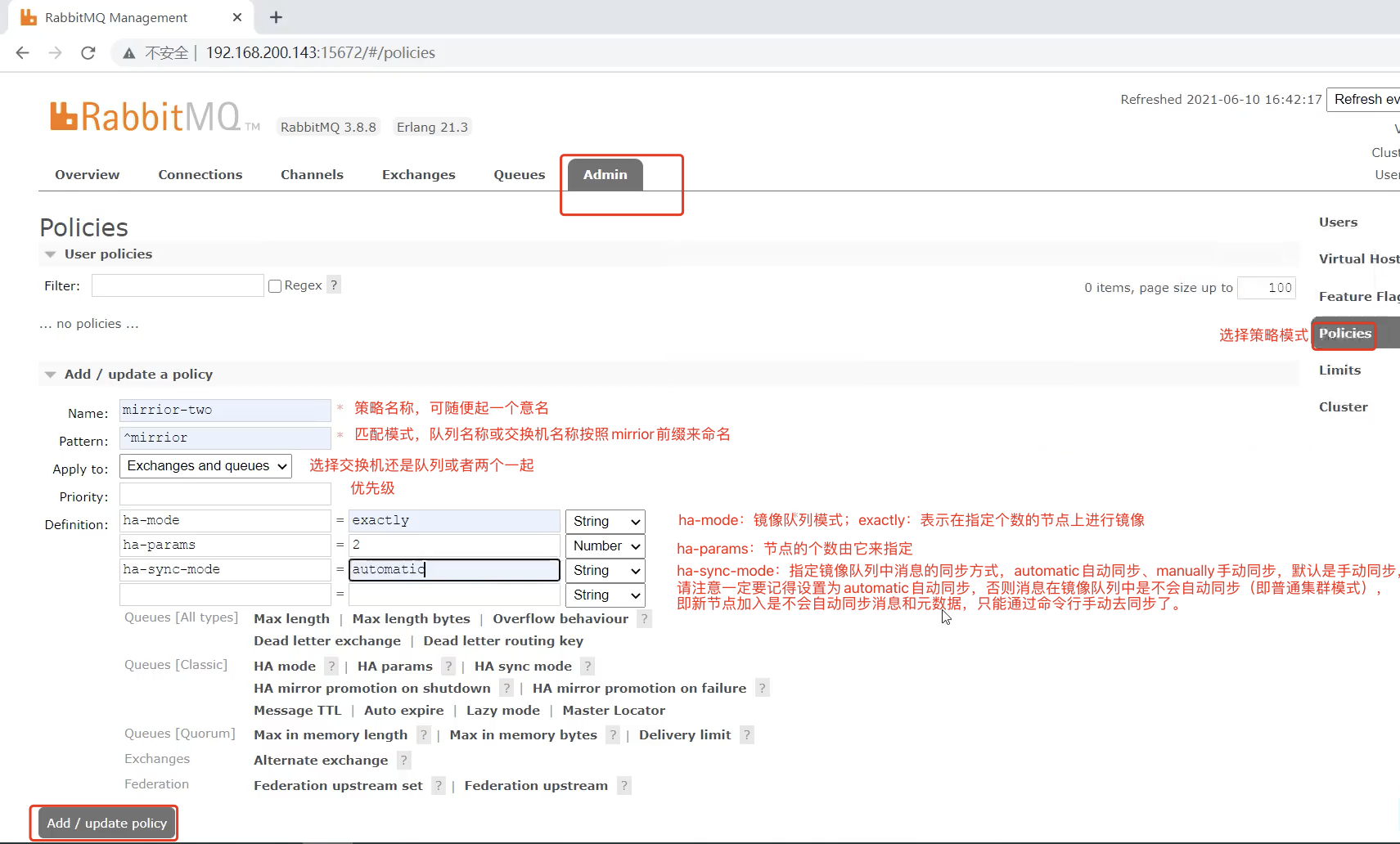Focus the page size field showing 100
This screenshot has height=844, width=1400.
click(x=1267, y=288)
